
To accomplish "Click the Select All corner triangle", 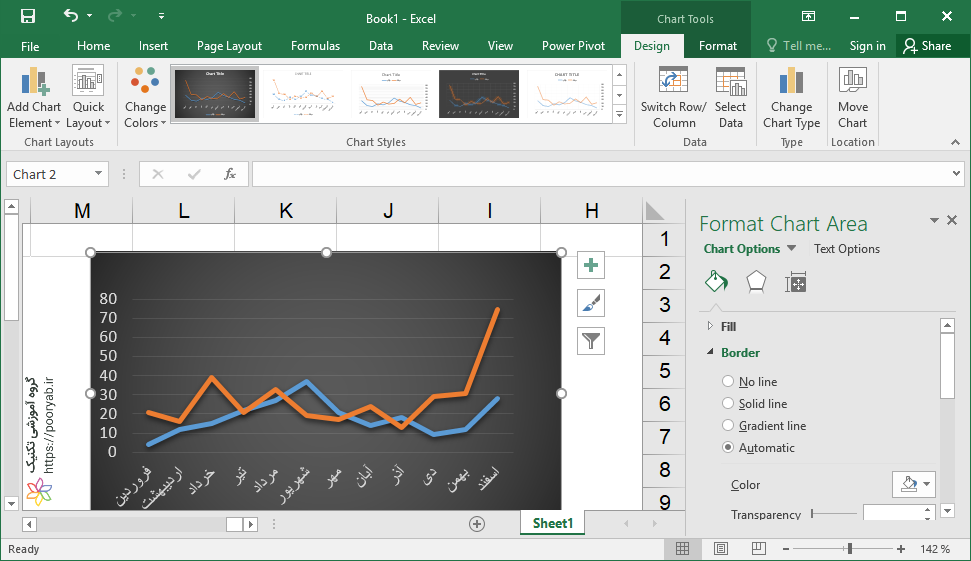I will pyautogui.click(x=655, y=211).
